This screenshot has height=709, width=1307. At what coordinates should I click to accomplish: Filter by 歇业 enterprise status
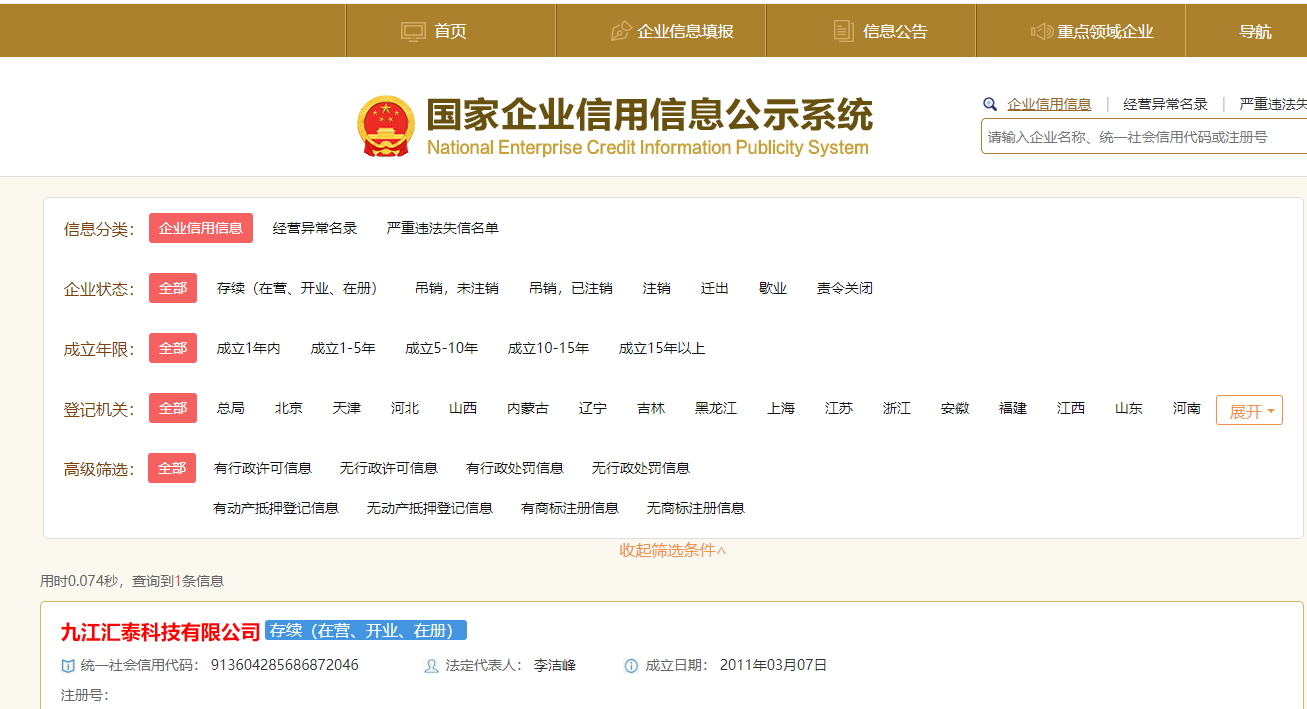[773, 288]
